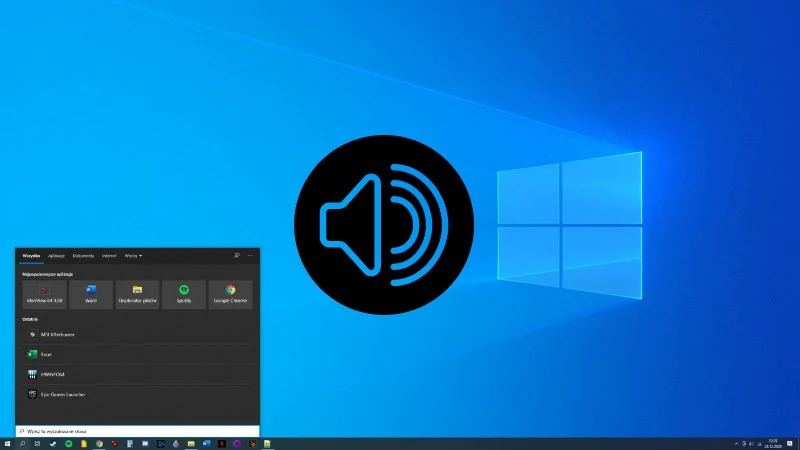
Task: Open Steam from the taskbar
Action: point(53,444)
